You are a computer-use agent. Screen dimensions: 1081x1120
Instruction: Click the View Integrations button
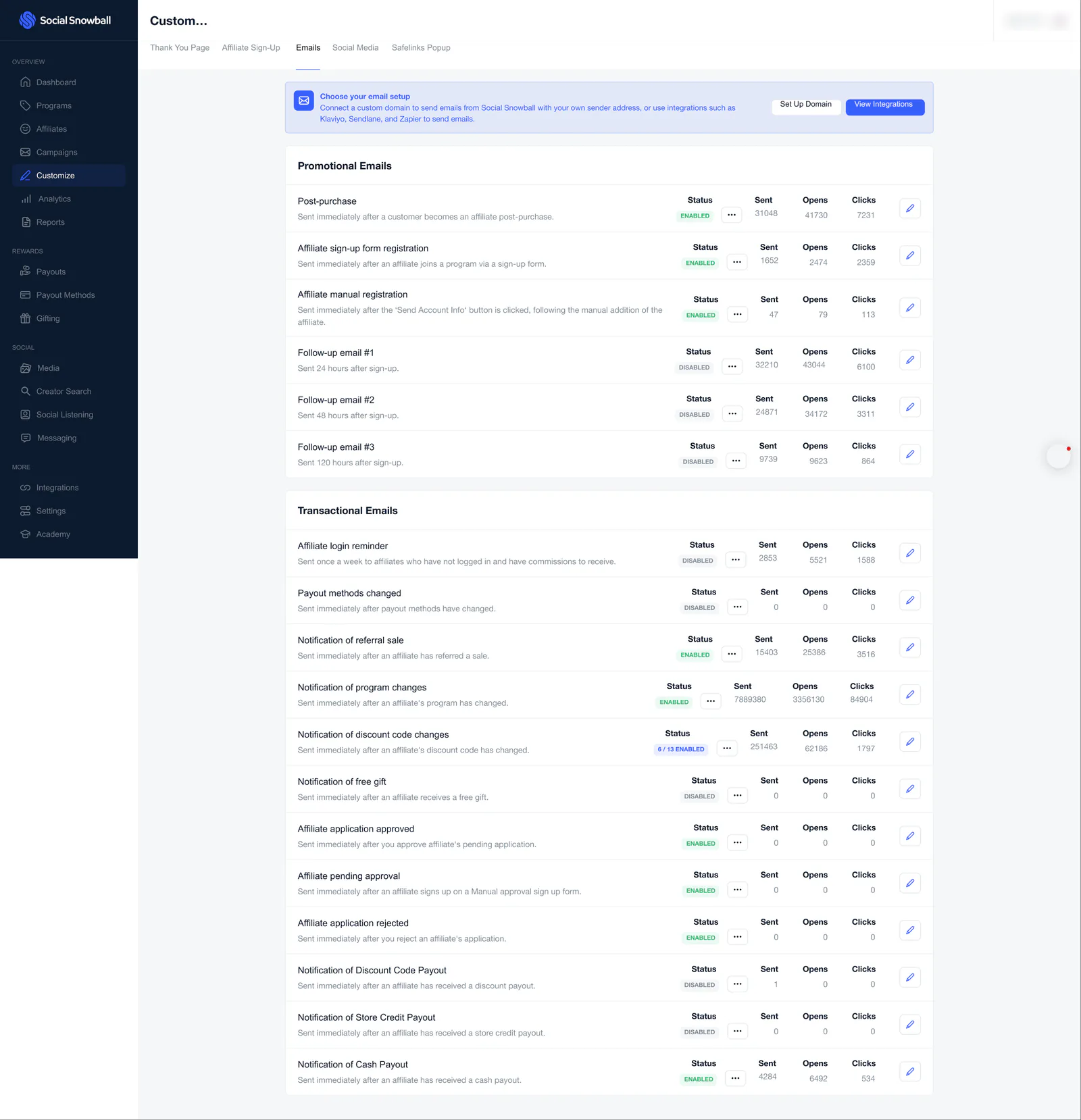pos(884,106)
